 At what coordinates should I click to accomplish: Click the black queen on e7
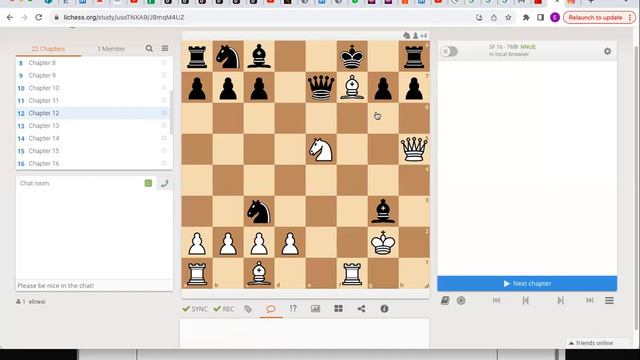coord(321,87)
